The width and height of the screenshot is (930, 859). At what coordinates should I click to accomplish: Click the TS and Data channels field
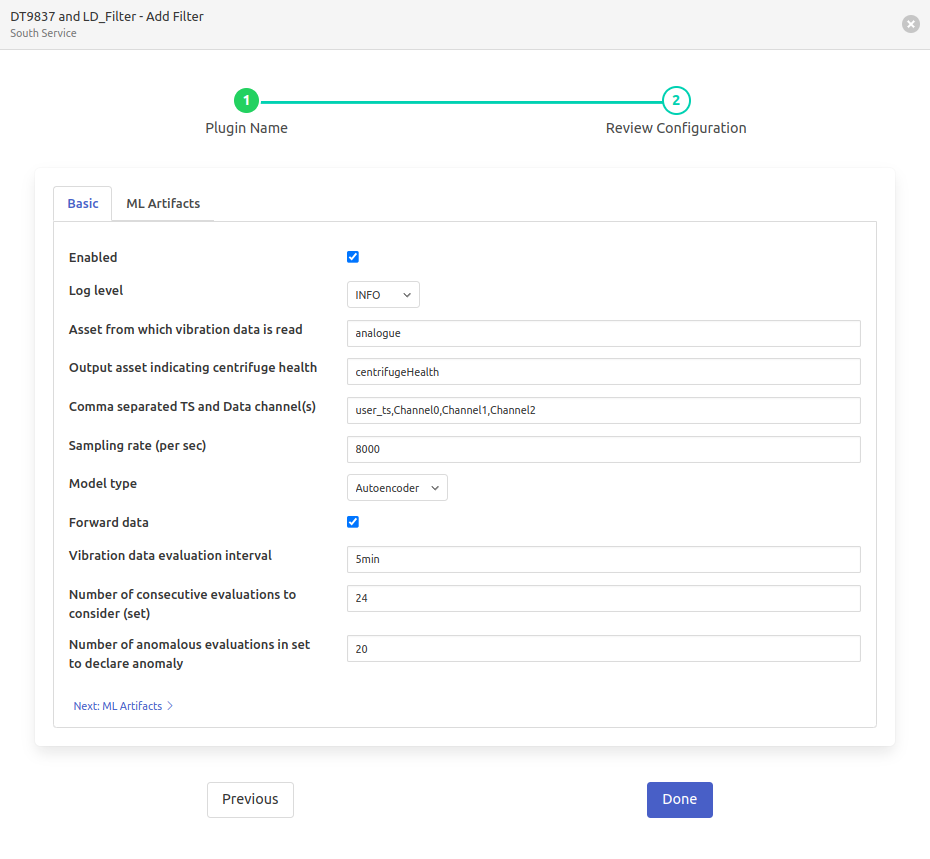point(603,410)
